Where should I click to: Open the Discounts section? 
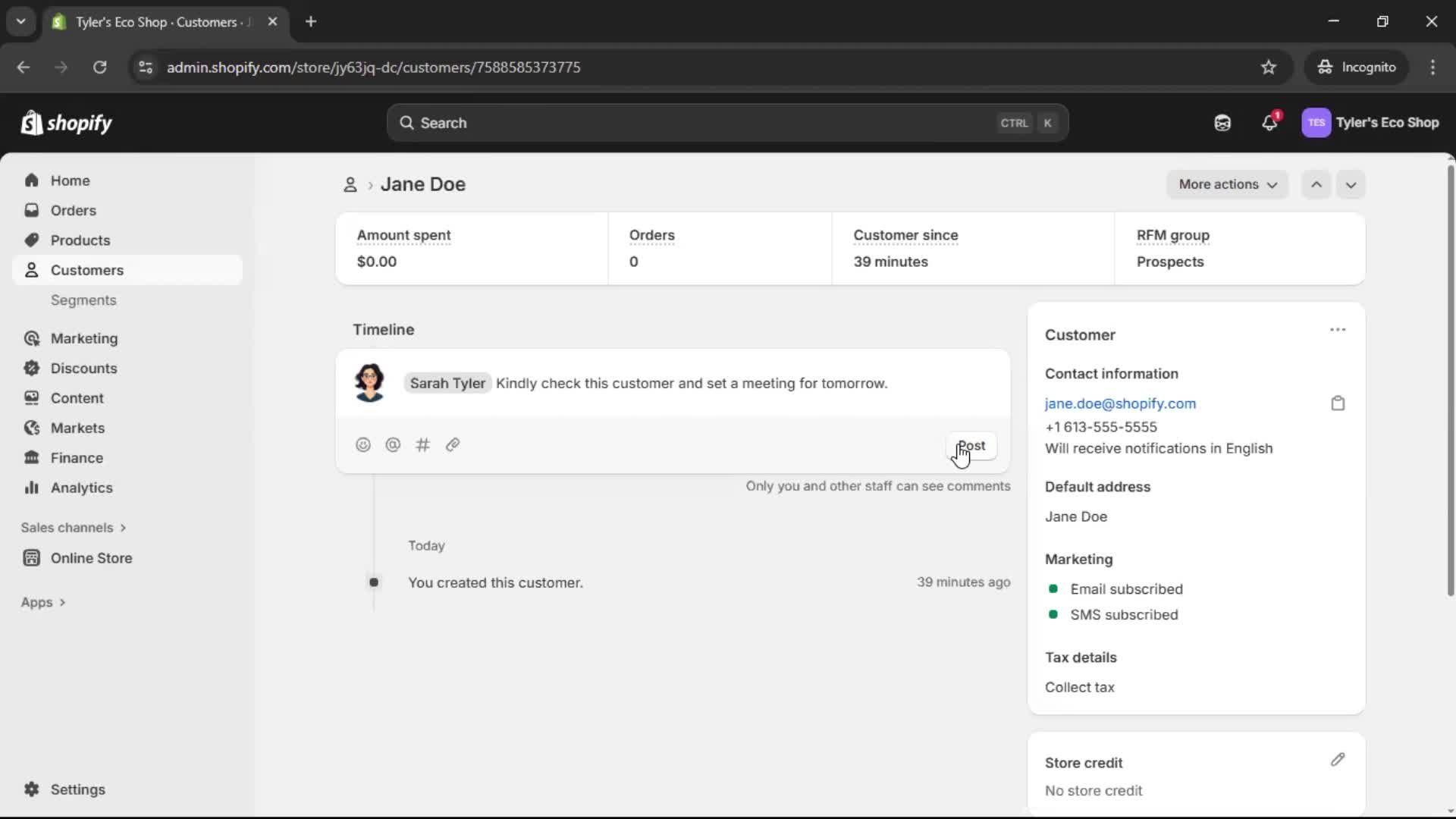[84, 368]
